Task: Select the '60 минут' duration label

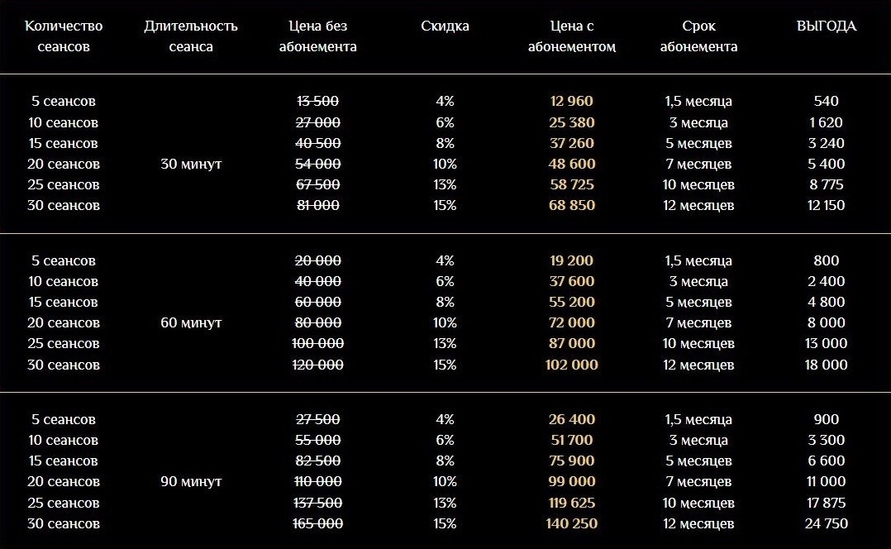Action: (x=191, y=323)
